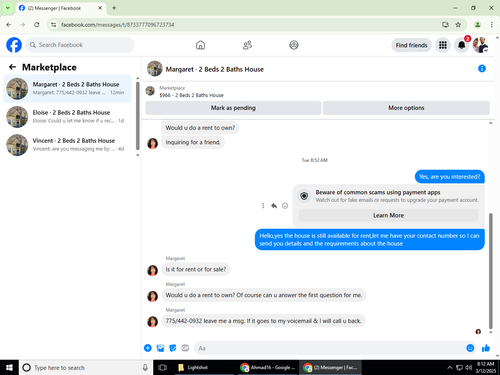Choose a sticker icon in composer
Image resolution: width=500 pixels, height=375 pixels.
173,348
